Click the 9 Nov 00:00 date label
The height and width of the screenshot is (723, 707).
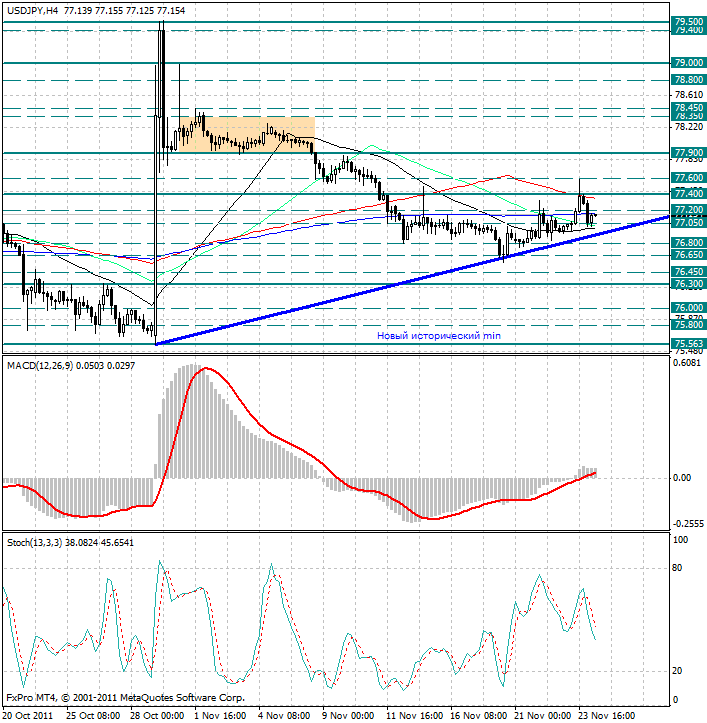346,715
